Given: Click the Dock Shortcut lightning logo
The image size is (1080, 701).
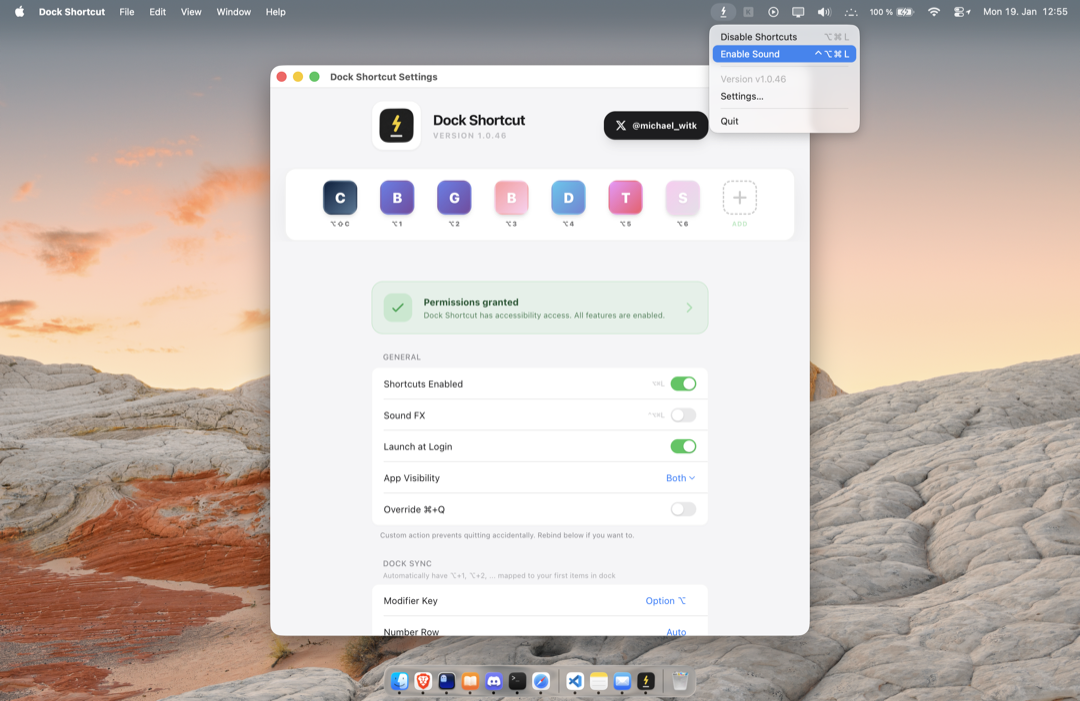Looking at the screenshot, I should pyautogui.click(x=397, y=125).
